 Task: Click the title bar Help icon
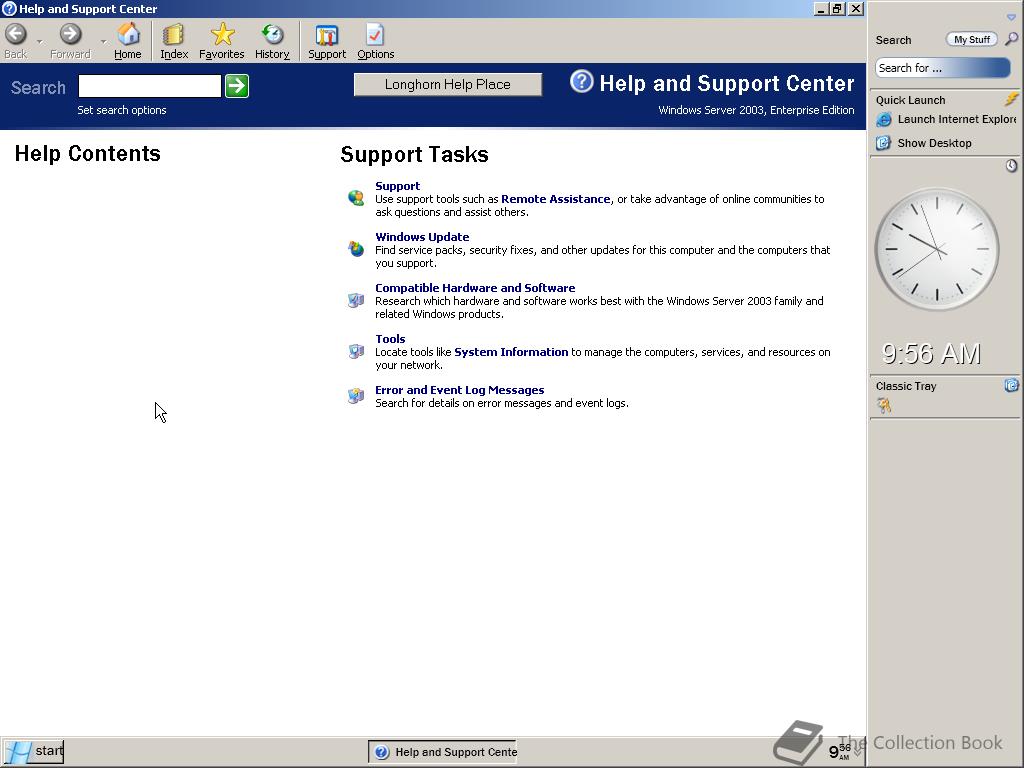tap(8, 8)
